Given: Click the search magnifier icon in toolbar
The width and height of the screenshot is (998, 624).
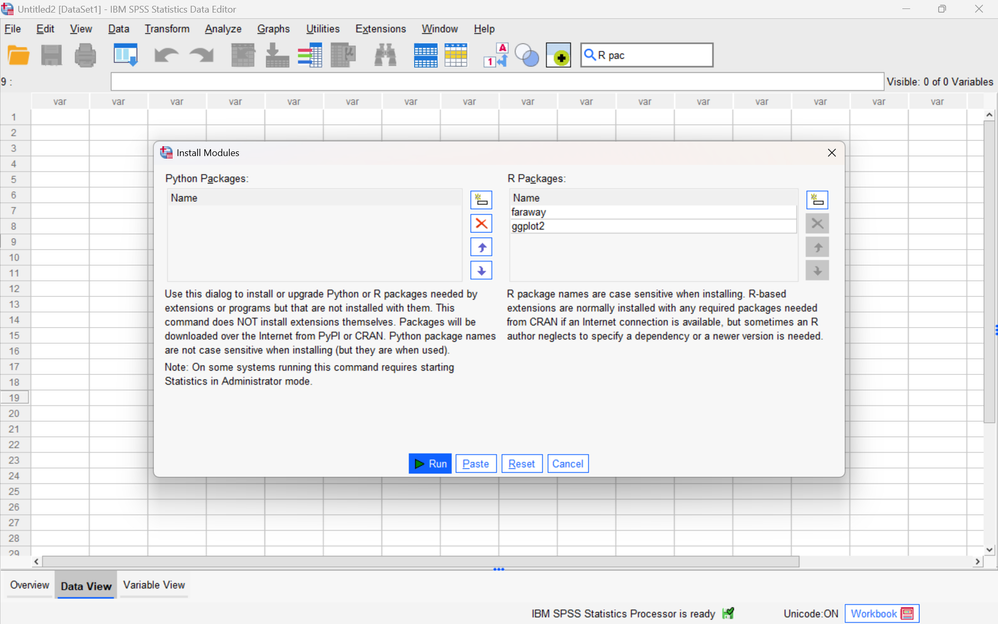Looking at the screenshot, I should [589, 55].
